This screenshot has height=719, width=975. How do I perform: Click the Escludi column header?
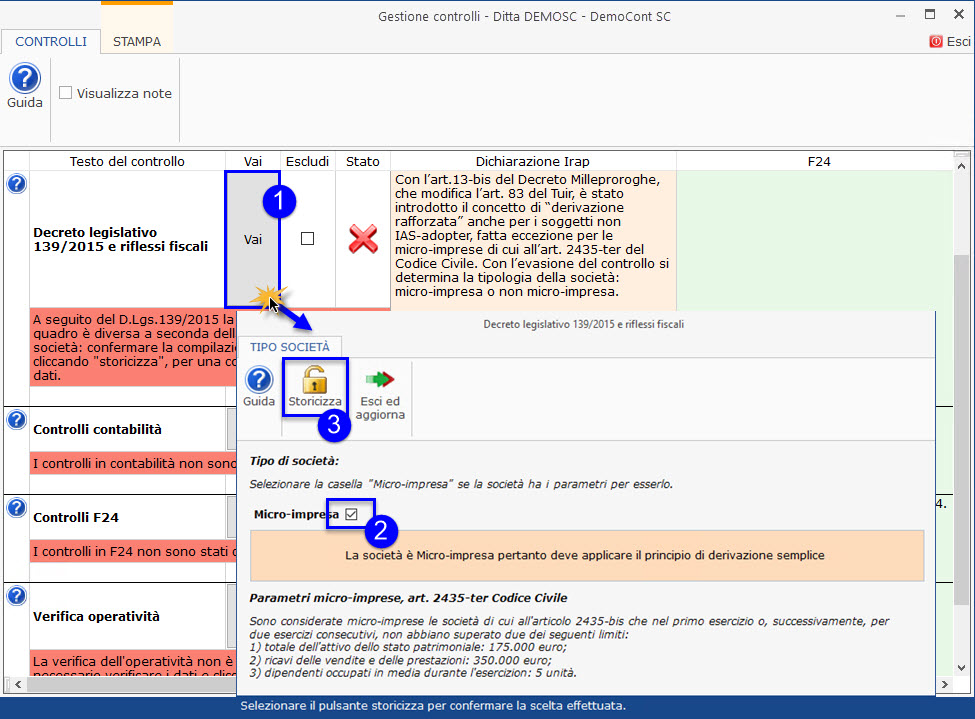click(307, 161)
